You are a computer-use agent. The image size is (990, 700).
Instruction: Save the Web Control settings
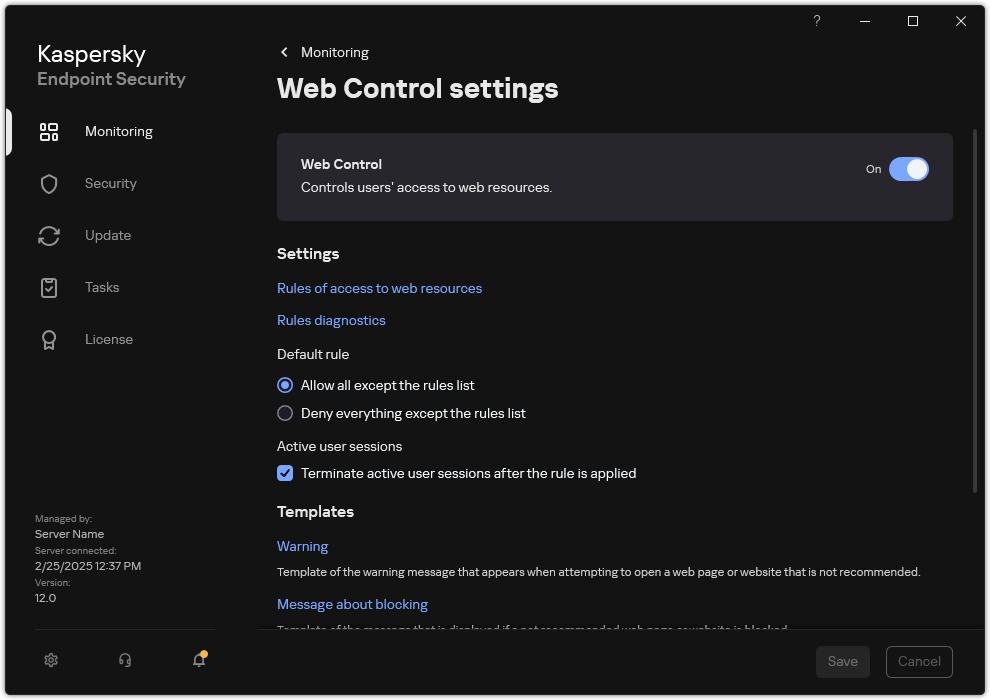(842, 661)
